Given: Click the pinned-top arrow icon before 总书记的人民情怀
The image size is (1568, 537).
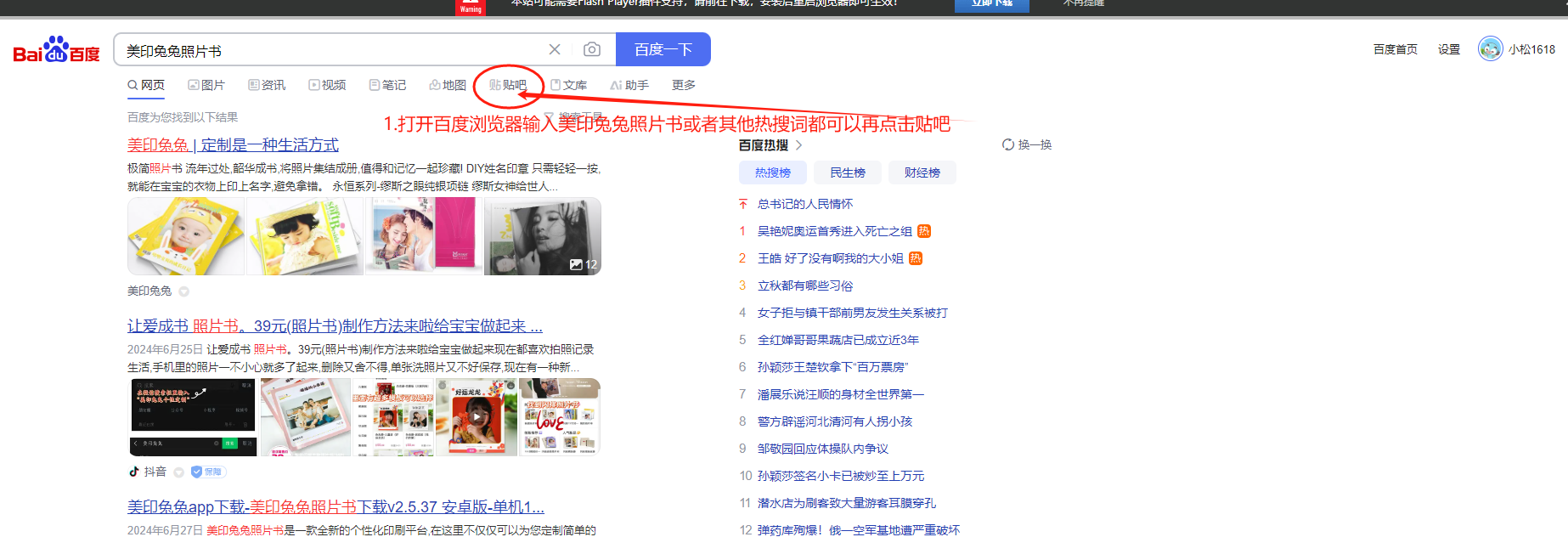Looking at the screenshot, I should (x=743, y=204).
